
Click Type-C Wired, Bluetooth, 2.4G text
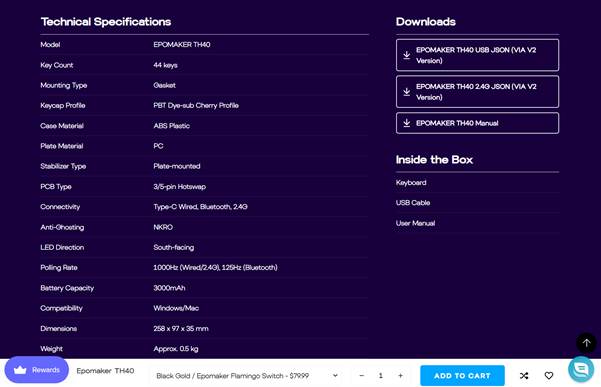click(x=200, y=207)
